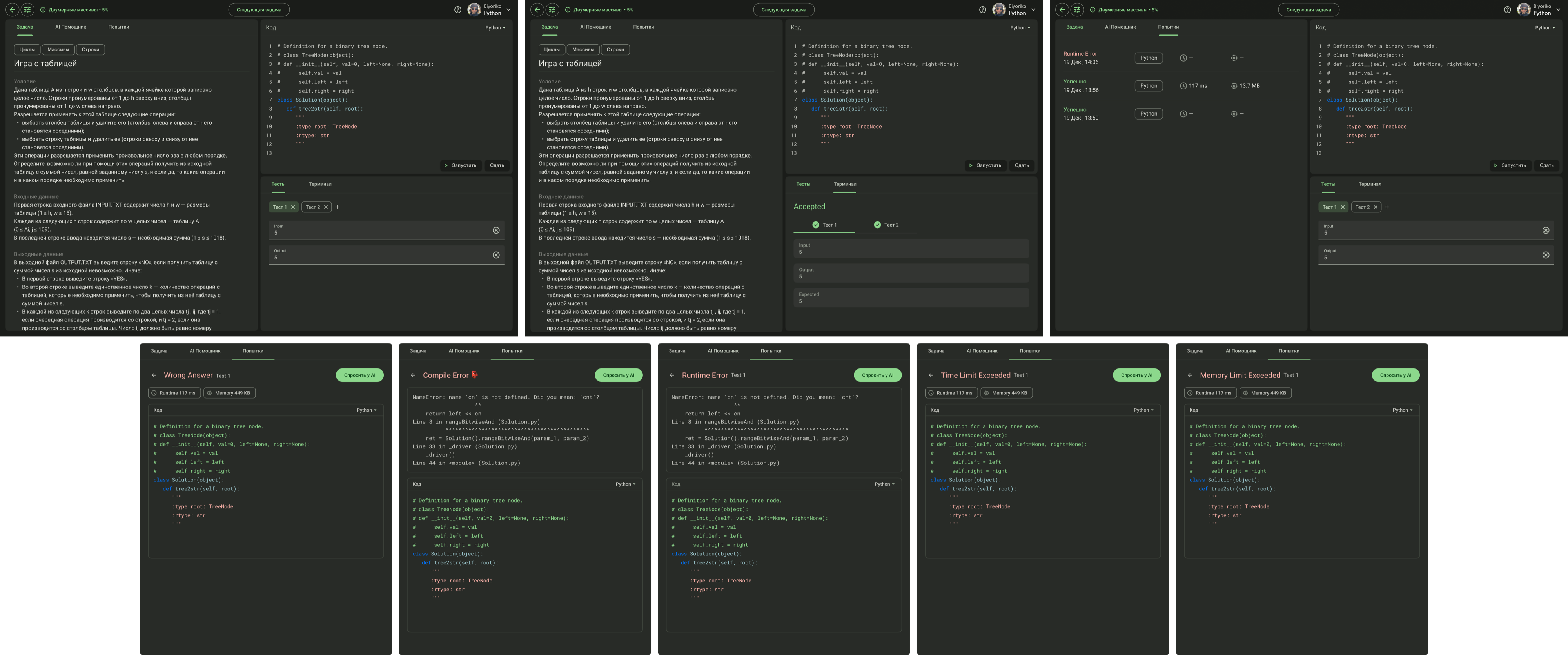This screenshot has height=655, width=1568.
Task: Open Python dropdown in Wrong Answer code box
Action: coord(367,410)
